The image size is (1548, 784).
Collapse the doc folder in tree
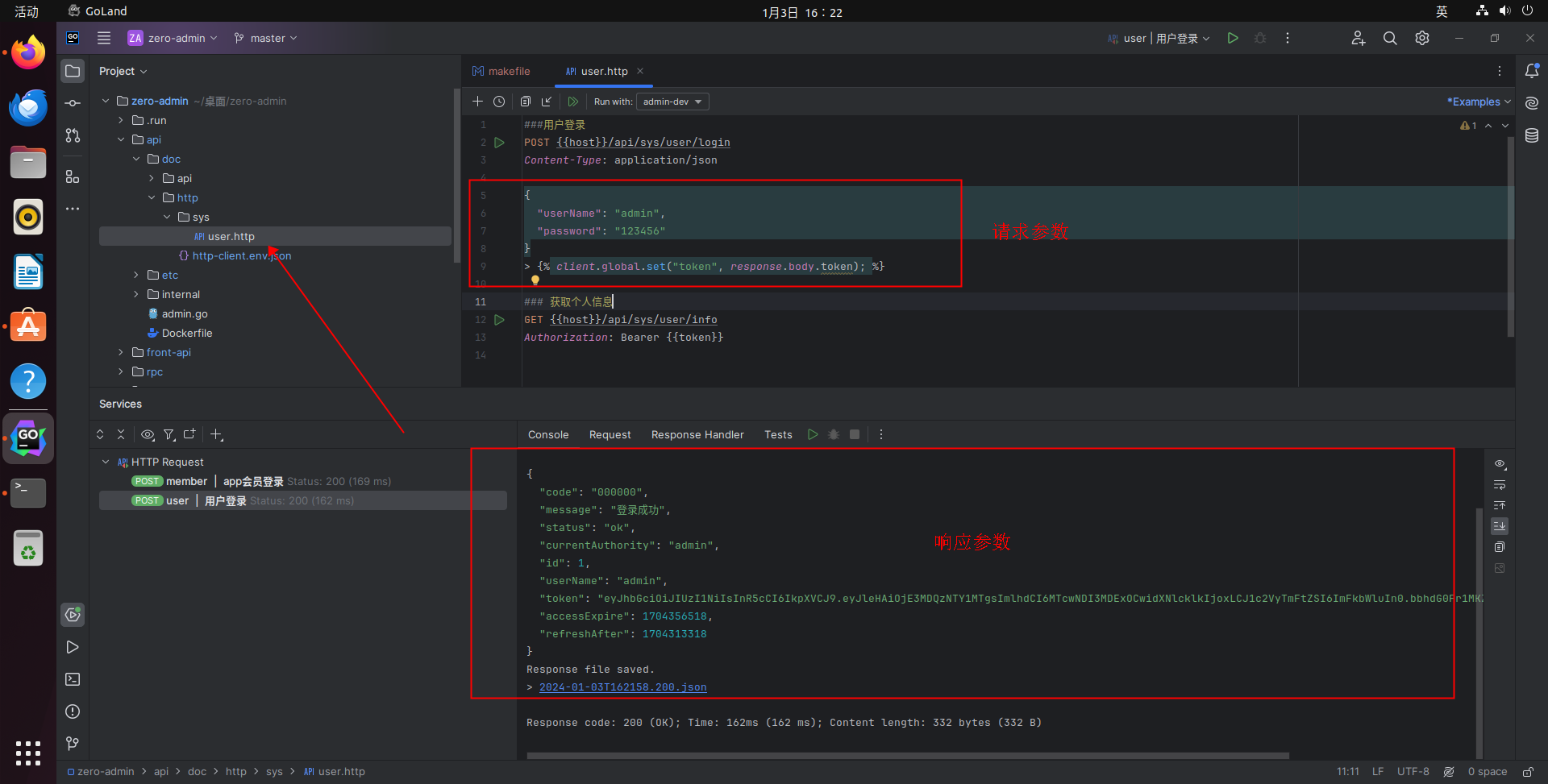click(x=136, y=159)
